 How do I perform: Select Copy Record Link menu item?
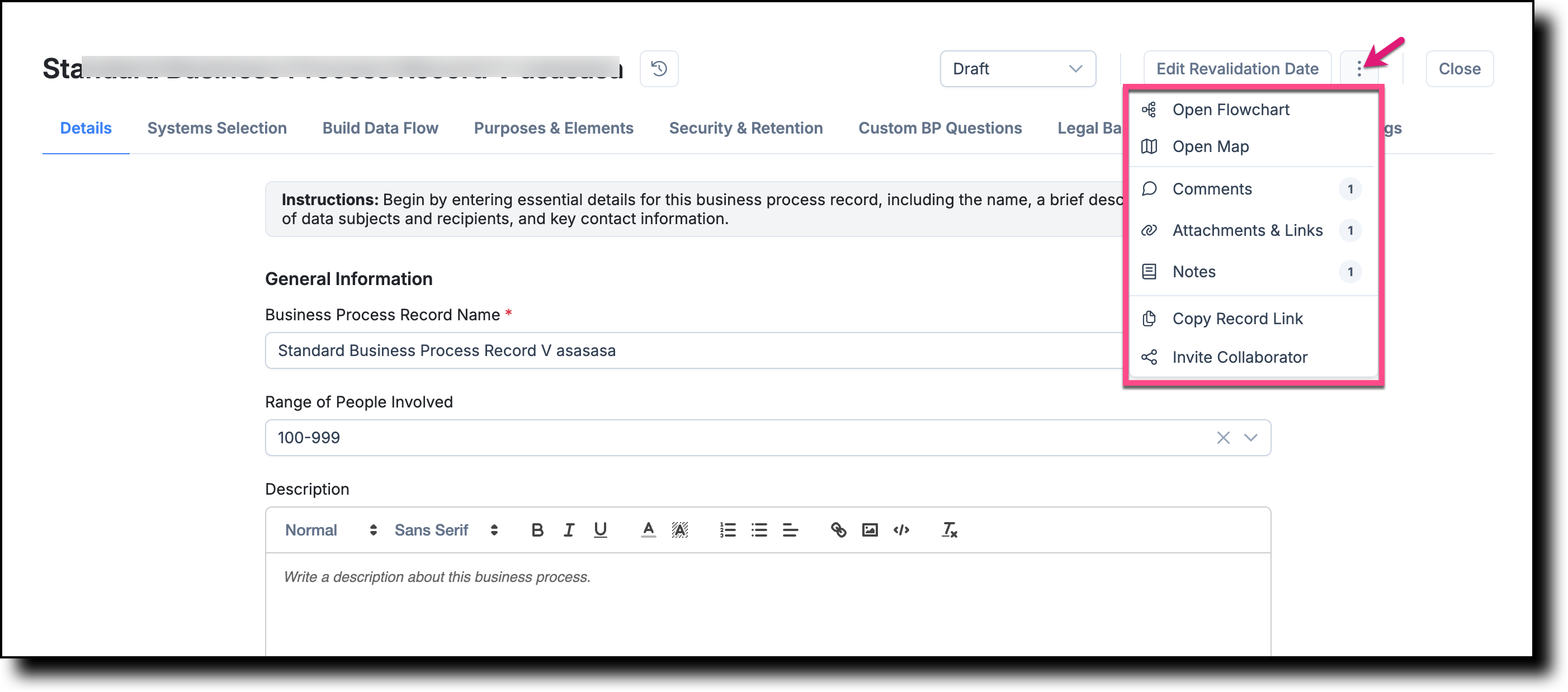[x=1252, y=319]
